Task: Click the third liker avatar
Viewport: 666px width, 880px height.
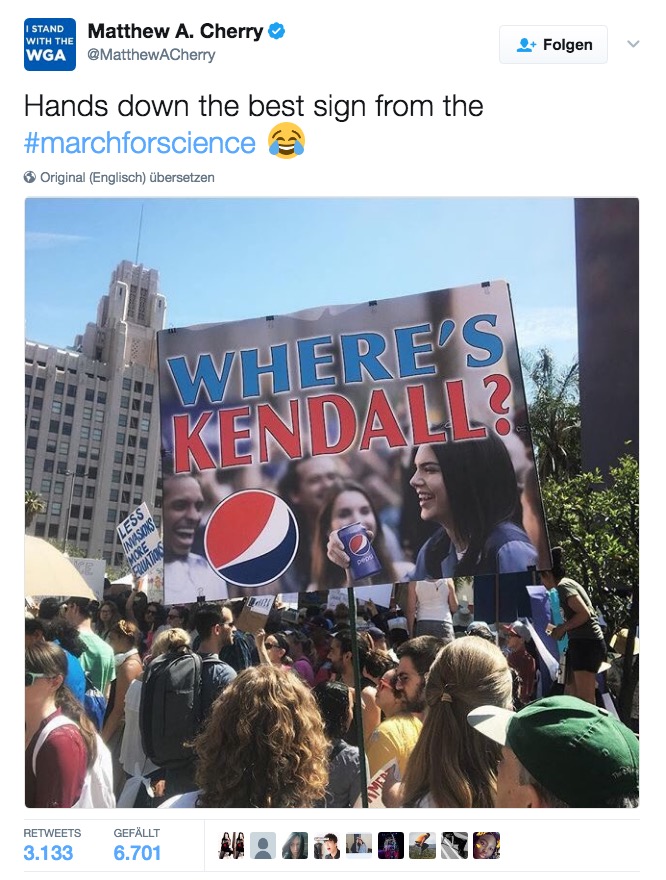Action: coord(295,846)
